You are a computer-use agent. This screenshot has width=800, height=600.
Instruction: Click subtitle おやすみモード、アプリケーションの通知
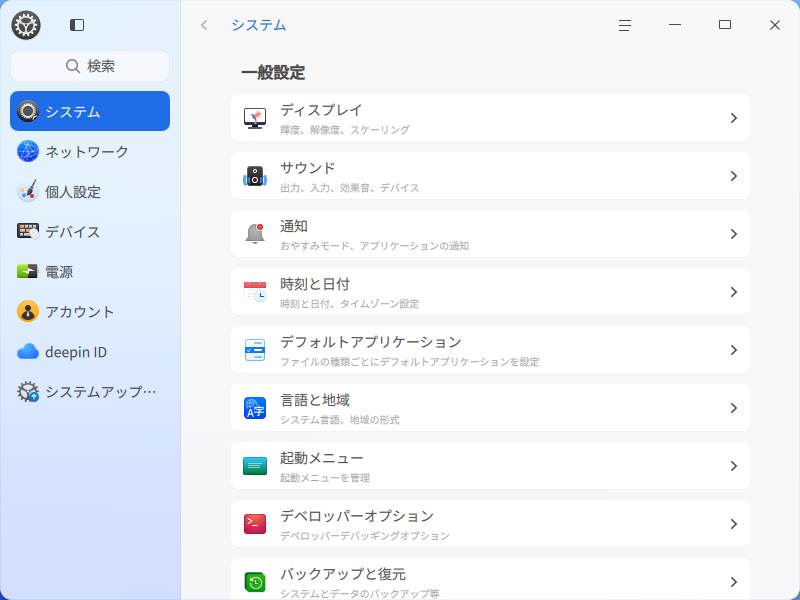click(x=374, y=246)
